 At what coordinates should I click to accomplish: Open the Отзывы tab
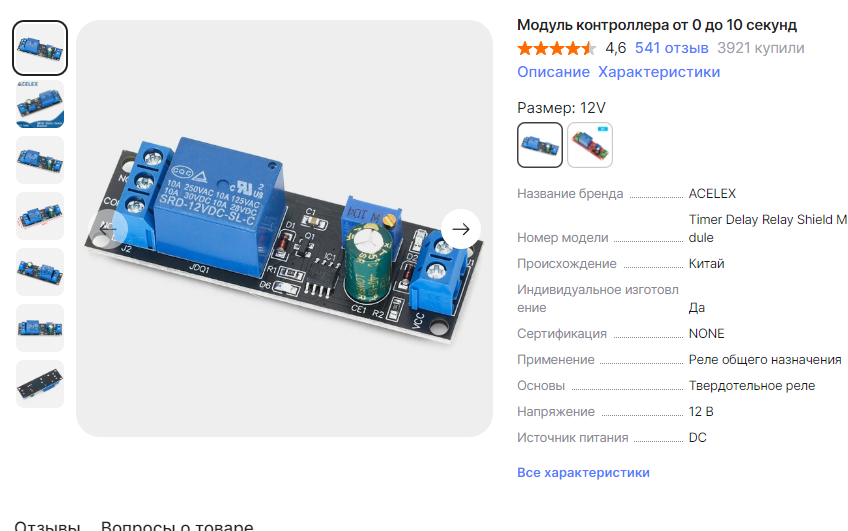(x=47, y=526)
